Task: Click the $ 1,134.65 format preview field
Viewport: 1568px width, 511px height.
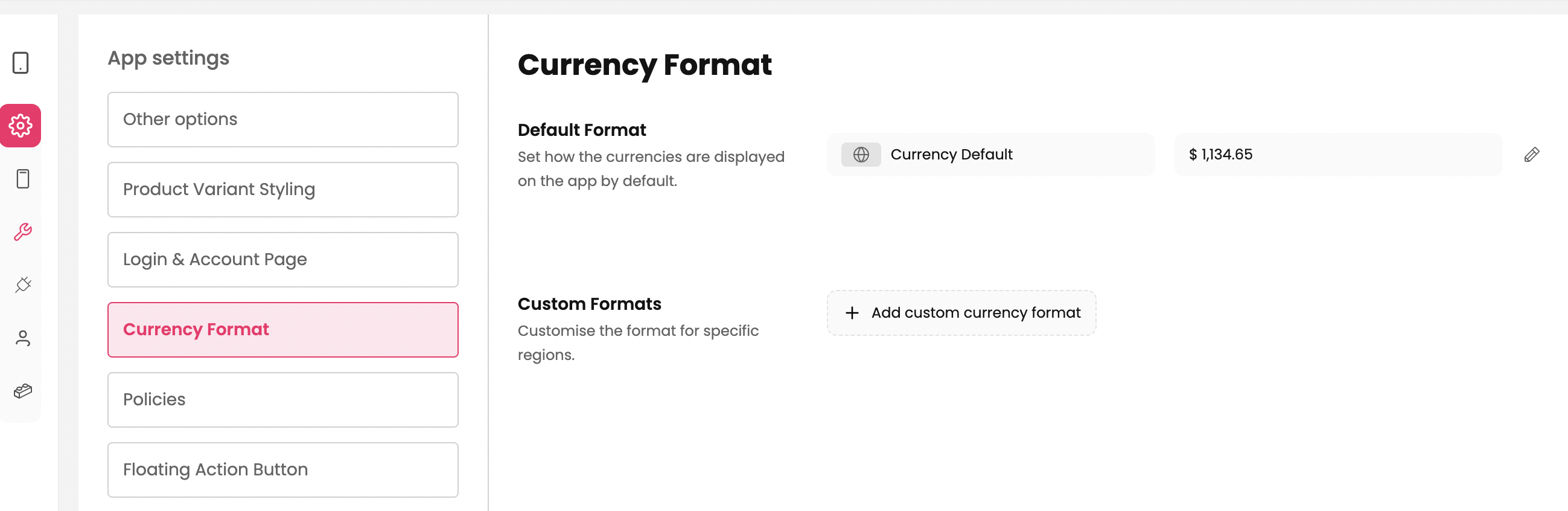Action: pos(1337,155)
